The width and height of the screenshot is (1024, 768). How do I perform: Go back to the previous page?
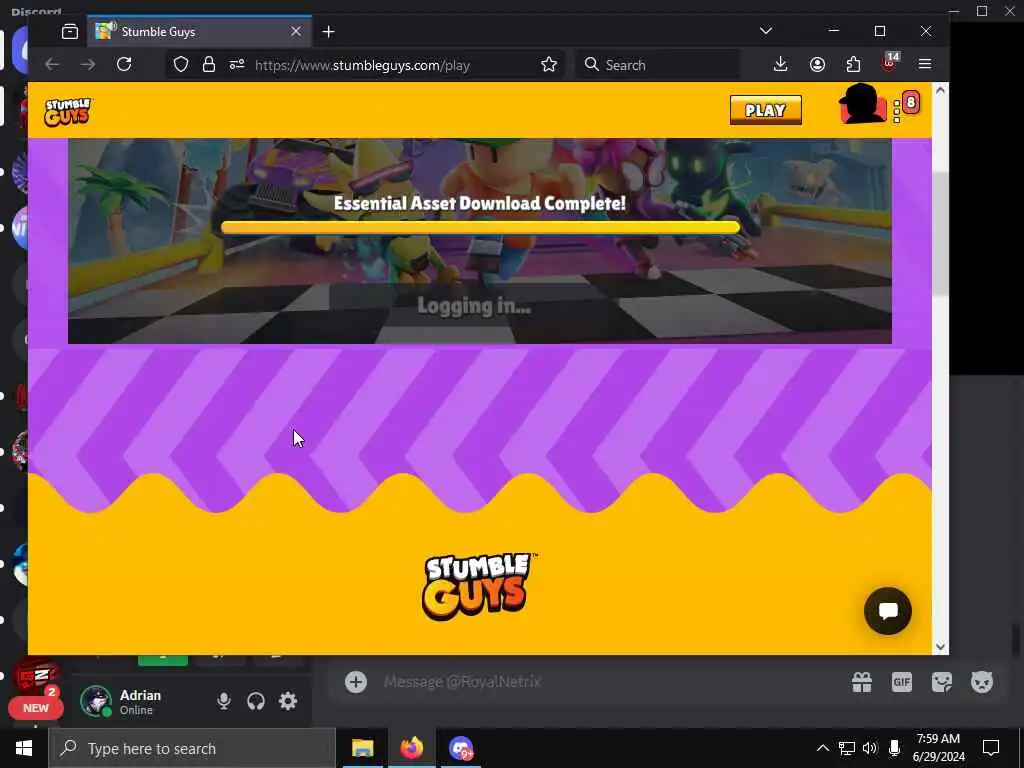pyautogui.click(x=52, y=65)
